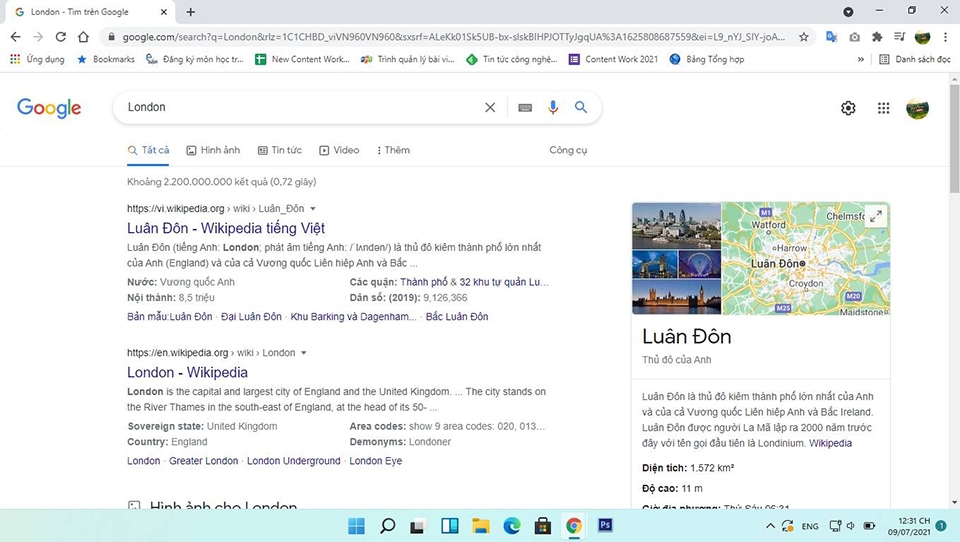
Task: Switch the ENG input language indicator
Action: (x=810, y=526)
